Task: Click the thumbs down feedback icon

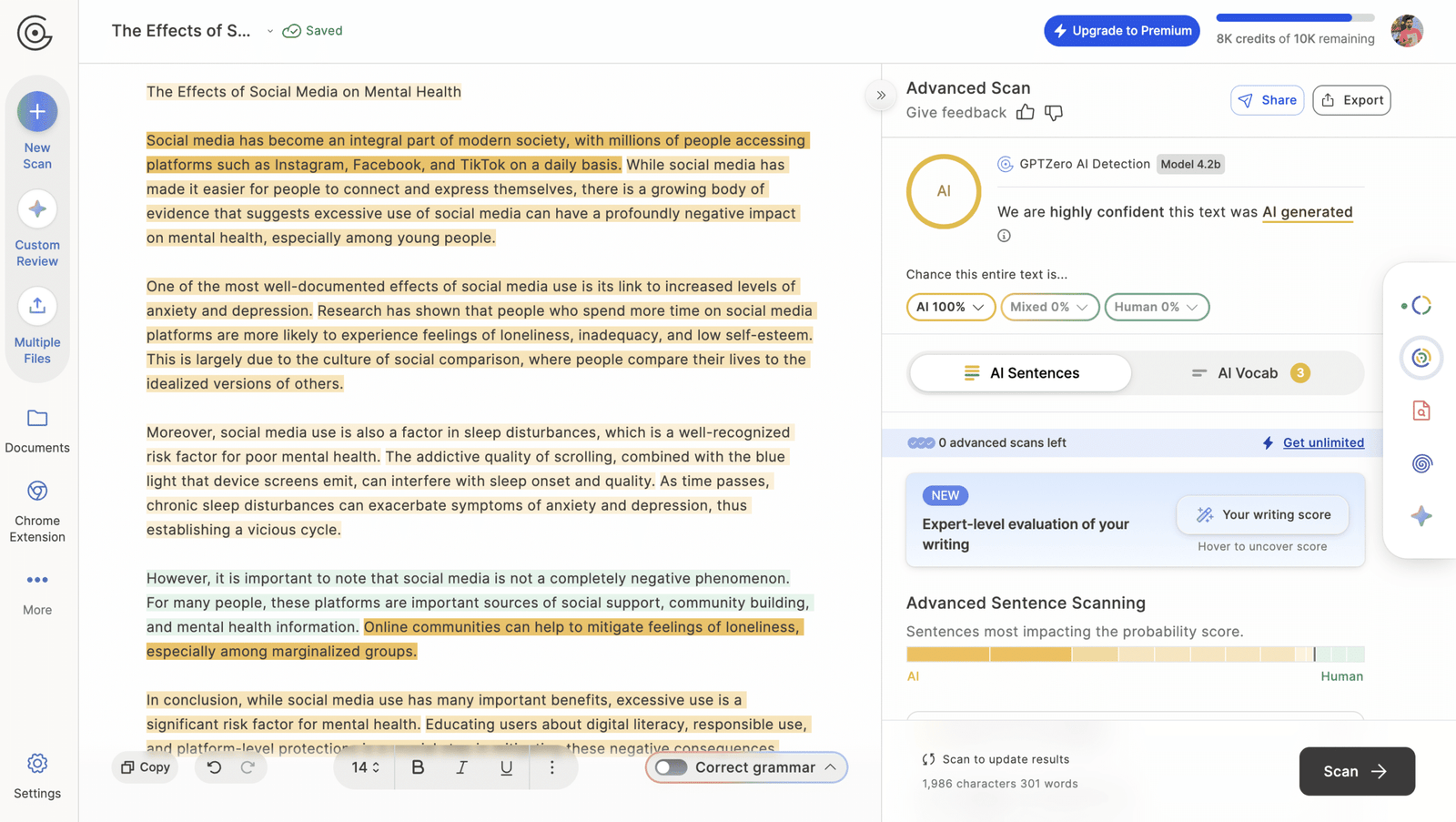Action: click(x=1054, y=112)
